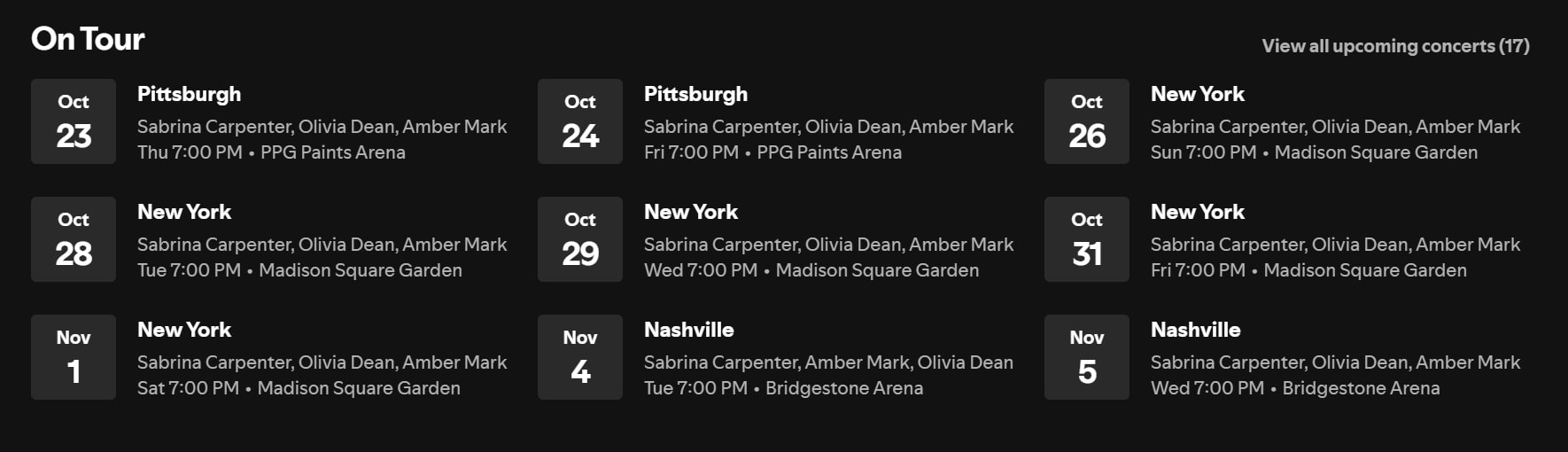Viewport: 1568px width, 452px height.
Task: Click the Oct 23 date tile
Action: coord(74,121)
